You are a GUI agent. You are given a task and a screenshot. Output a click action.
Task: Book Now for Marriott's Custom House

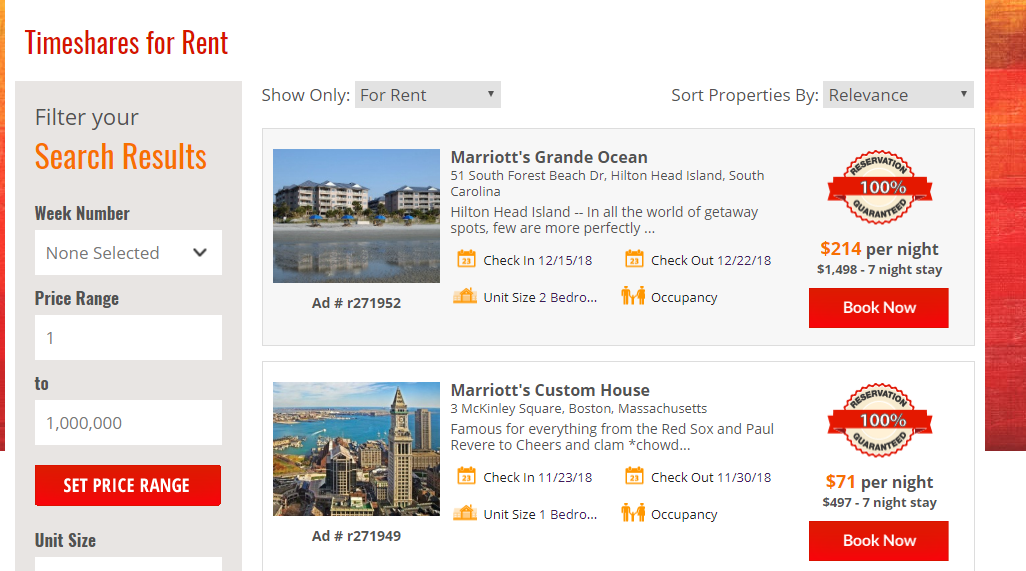(879, 540)
